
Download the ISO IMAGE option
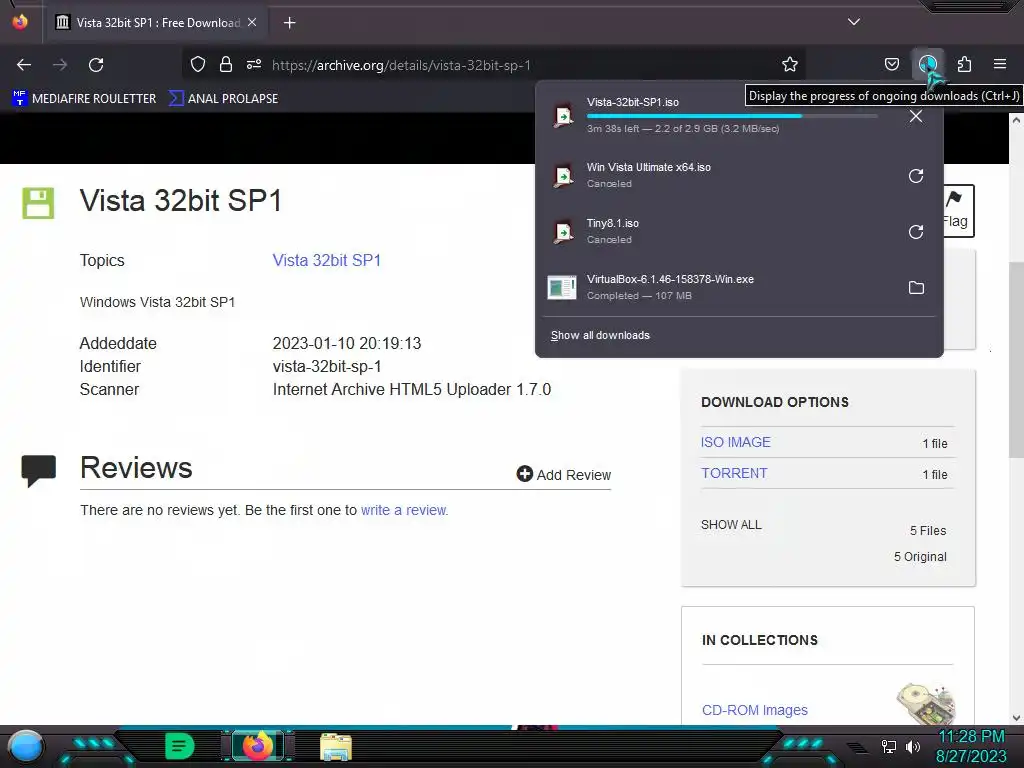point(735,442)
